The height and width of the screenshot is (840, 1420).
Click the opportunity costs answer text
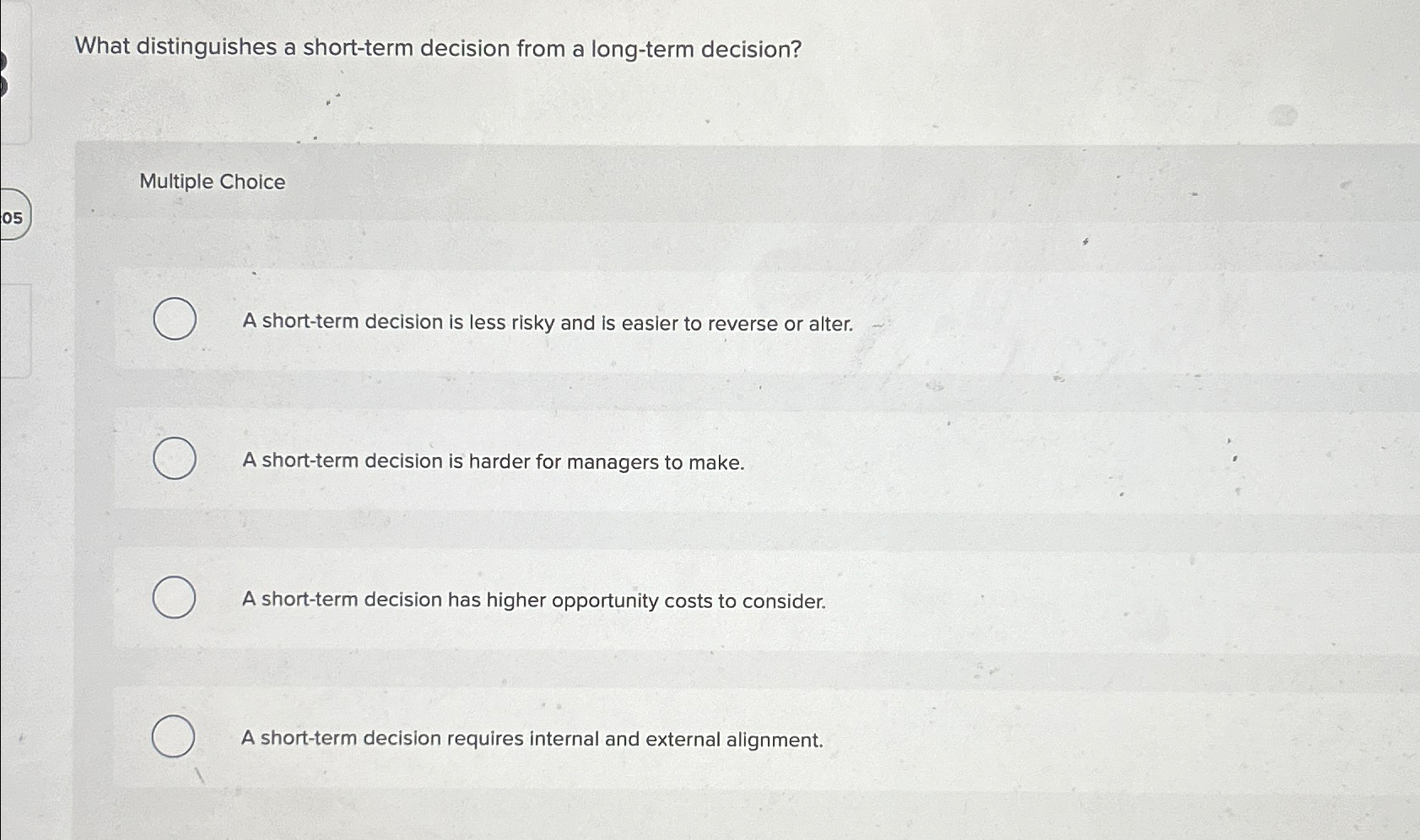534,600
